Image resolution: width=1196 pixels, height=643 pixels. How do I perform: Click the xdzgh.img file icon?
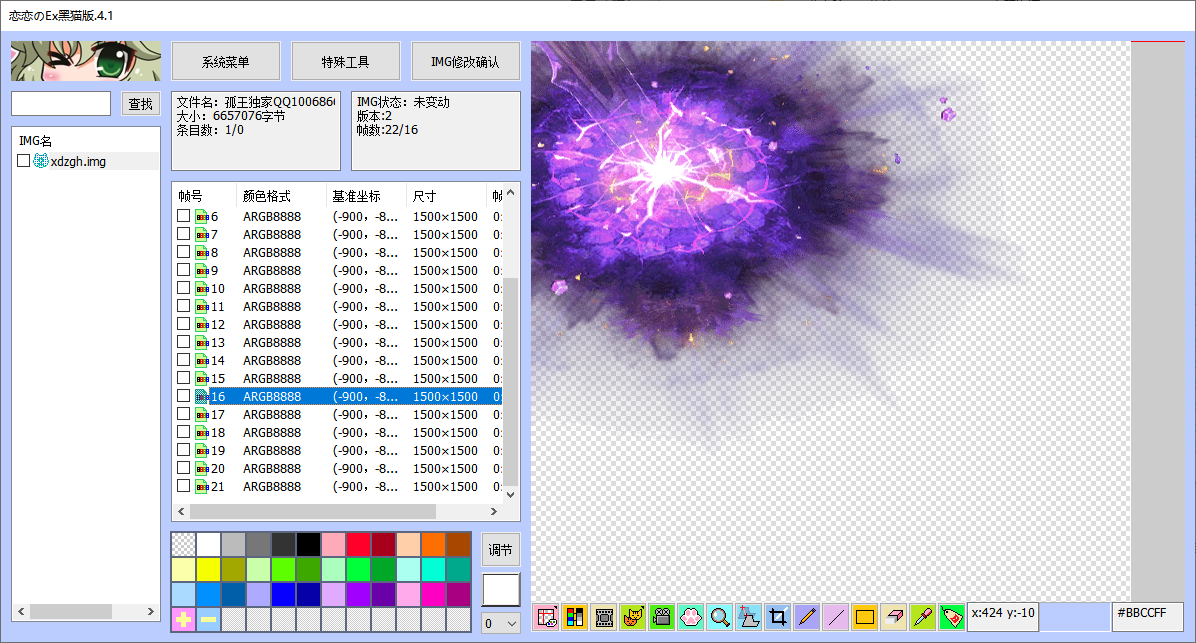click(40, 161)
